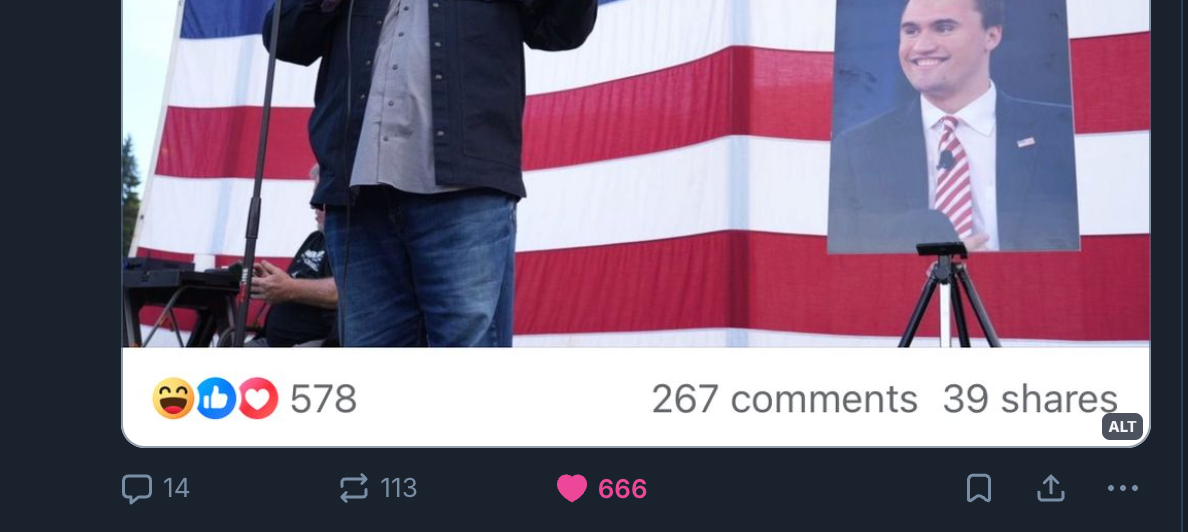Click the laughing Haha reaction emoji
1188x532 pixels.
click(x=174, y=398)
